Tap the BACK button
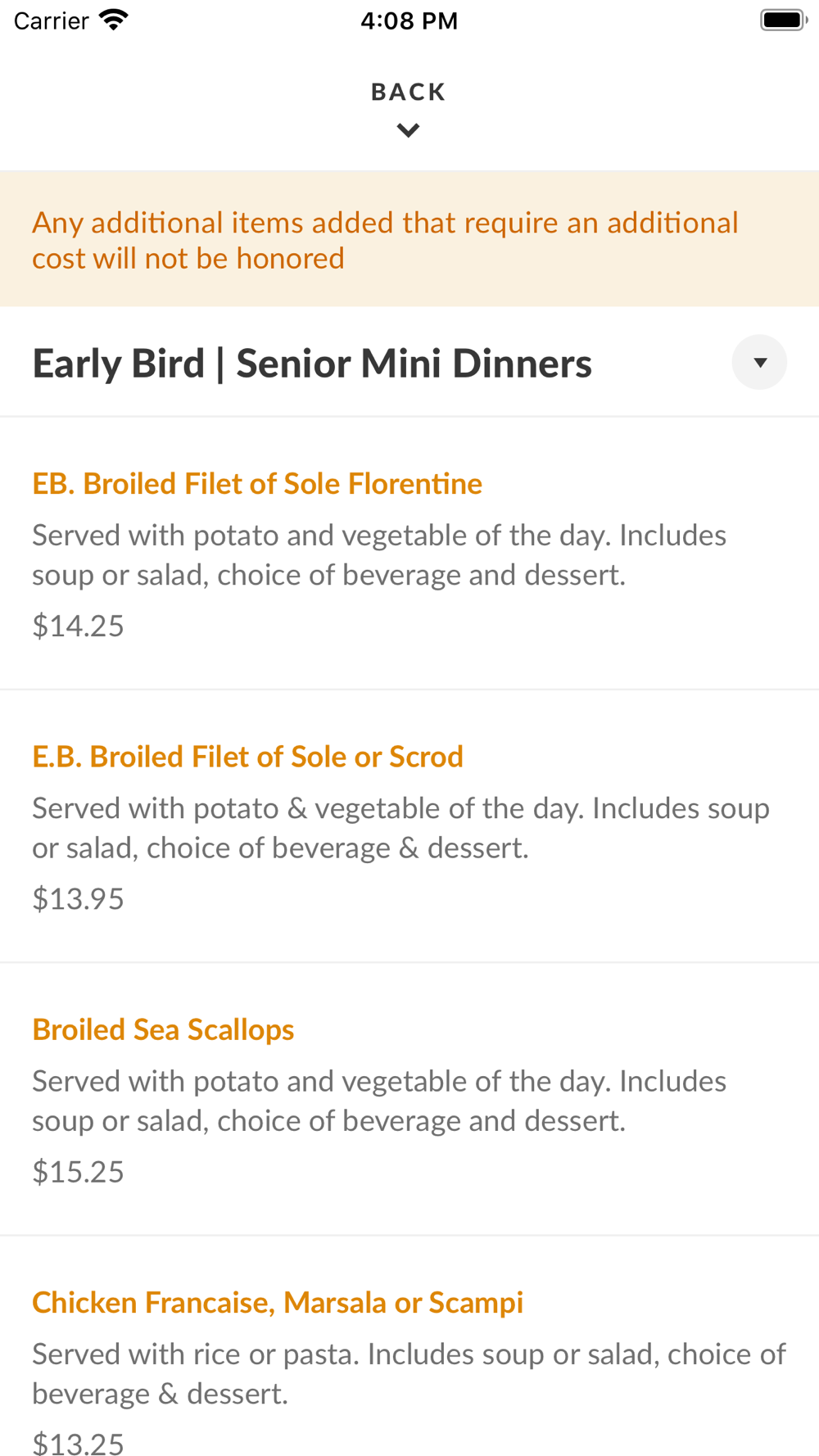819x1456 pixels. (408, 92)
